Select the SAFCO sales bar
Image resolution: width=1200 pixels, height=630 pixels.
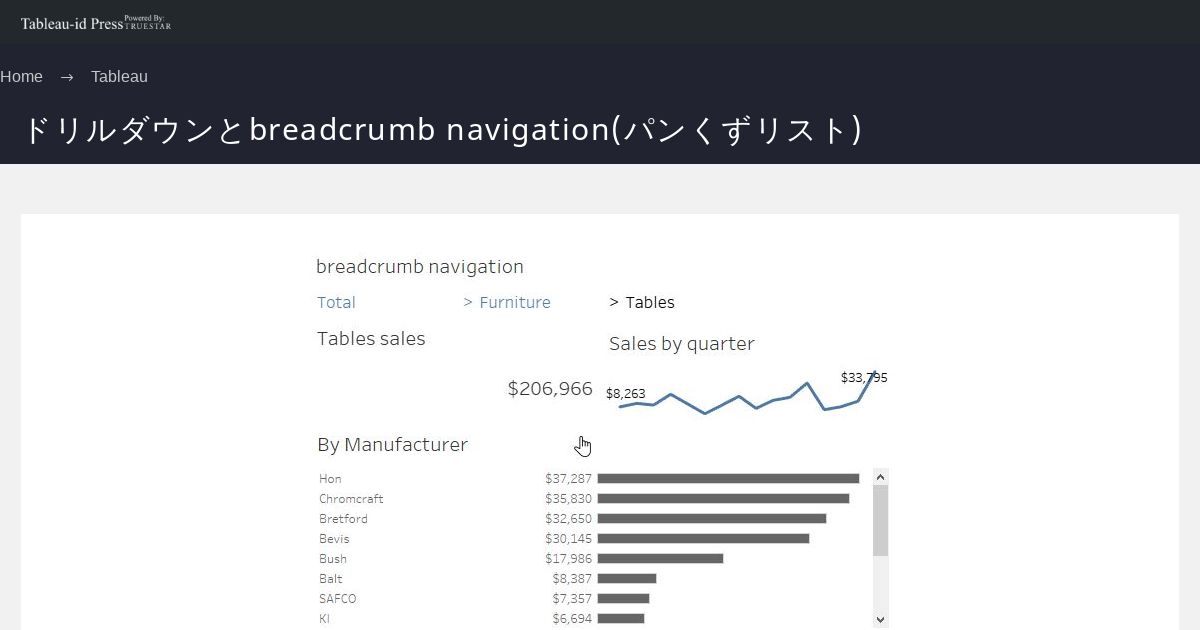[x=623, y=599]
